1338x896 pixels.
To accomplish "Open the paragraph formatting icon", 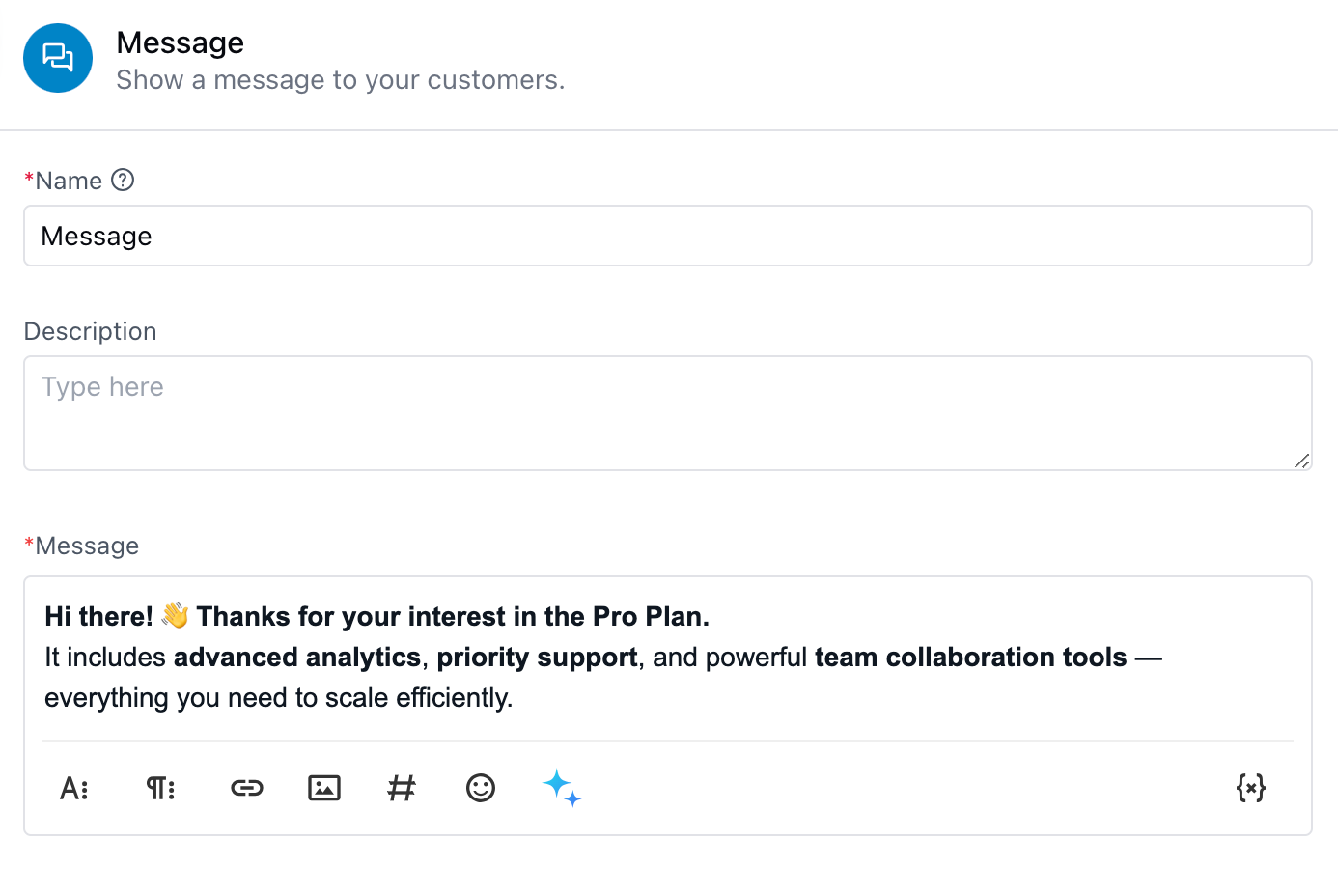I will (160, 788).
